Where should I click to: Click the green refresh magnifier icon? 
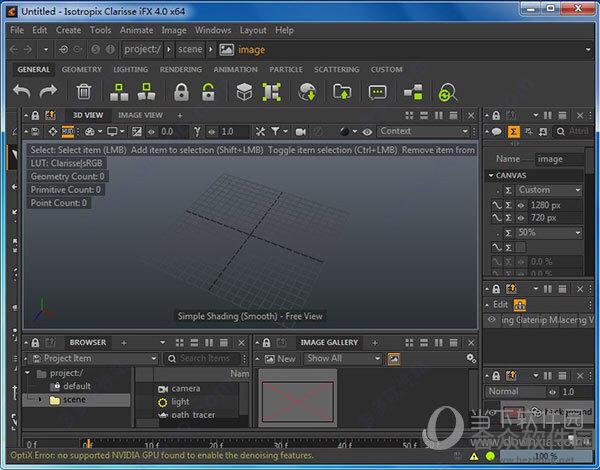447,92
